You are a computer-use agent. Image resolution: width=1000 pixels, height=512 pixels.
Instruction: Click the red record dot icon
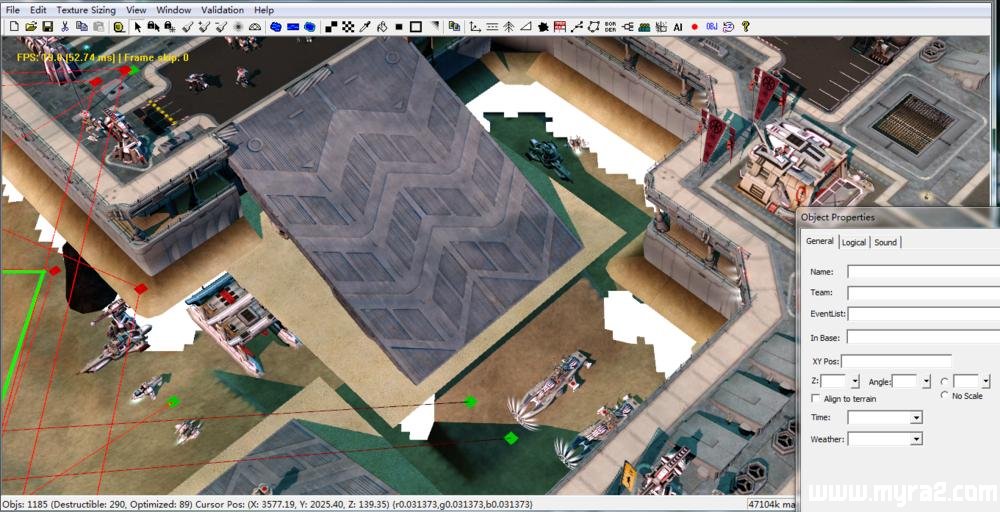[x=695, y=27]
